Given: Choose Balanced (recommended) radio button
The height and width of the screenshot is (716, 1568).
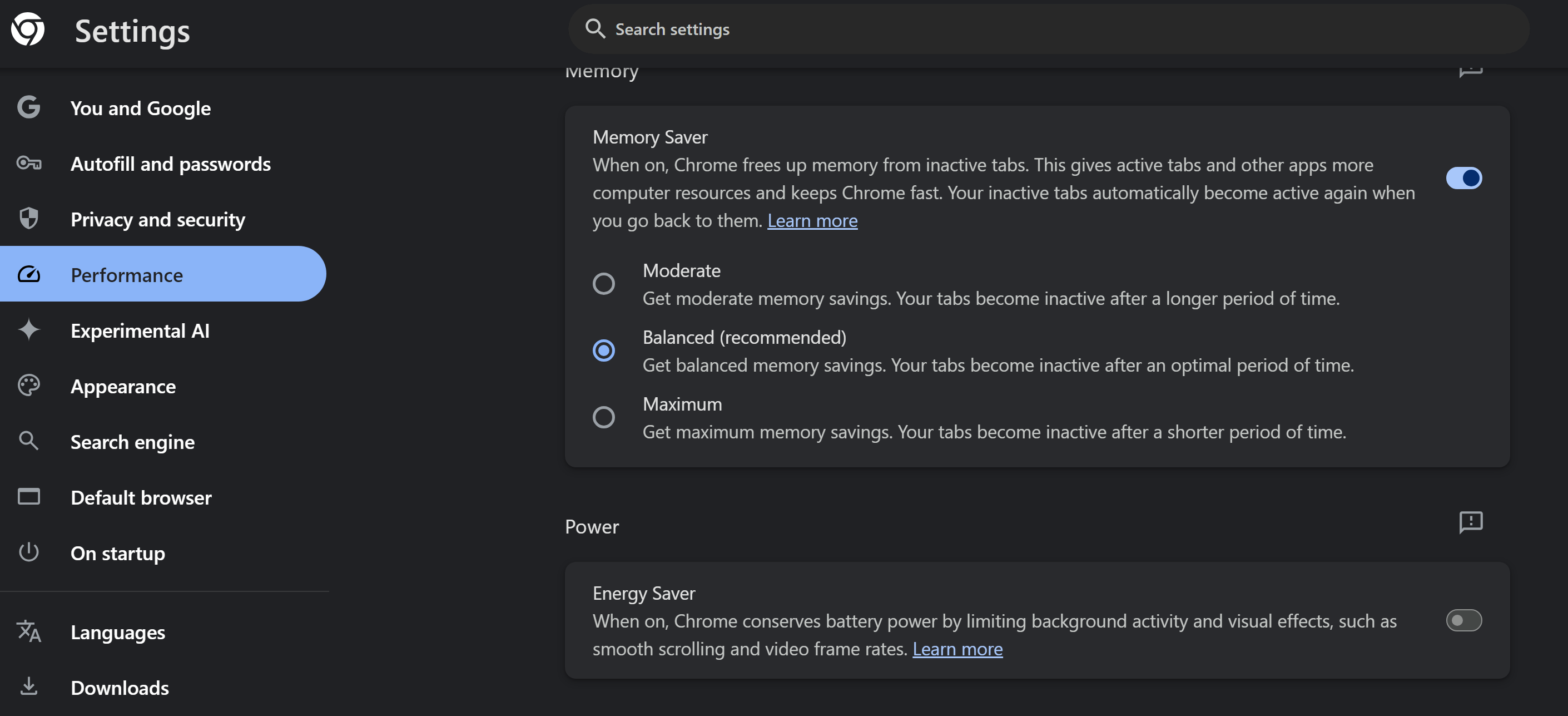Looking at the screenshot, I should [603, 350].
